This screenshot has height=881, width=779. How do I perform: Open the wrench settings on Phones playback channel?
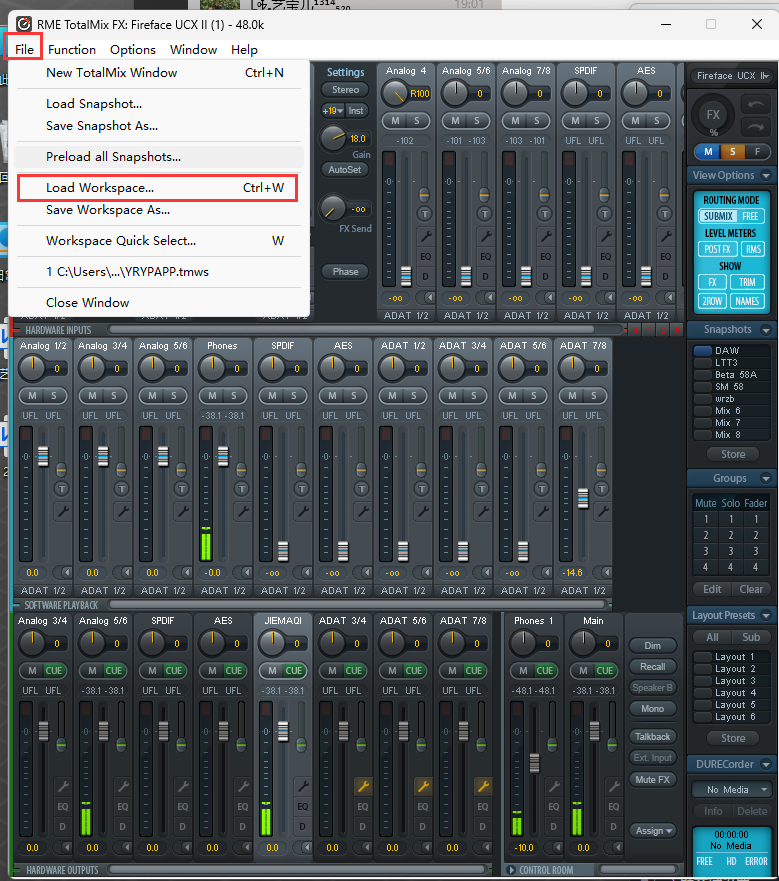coord(242,511)
